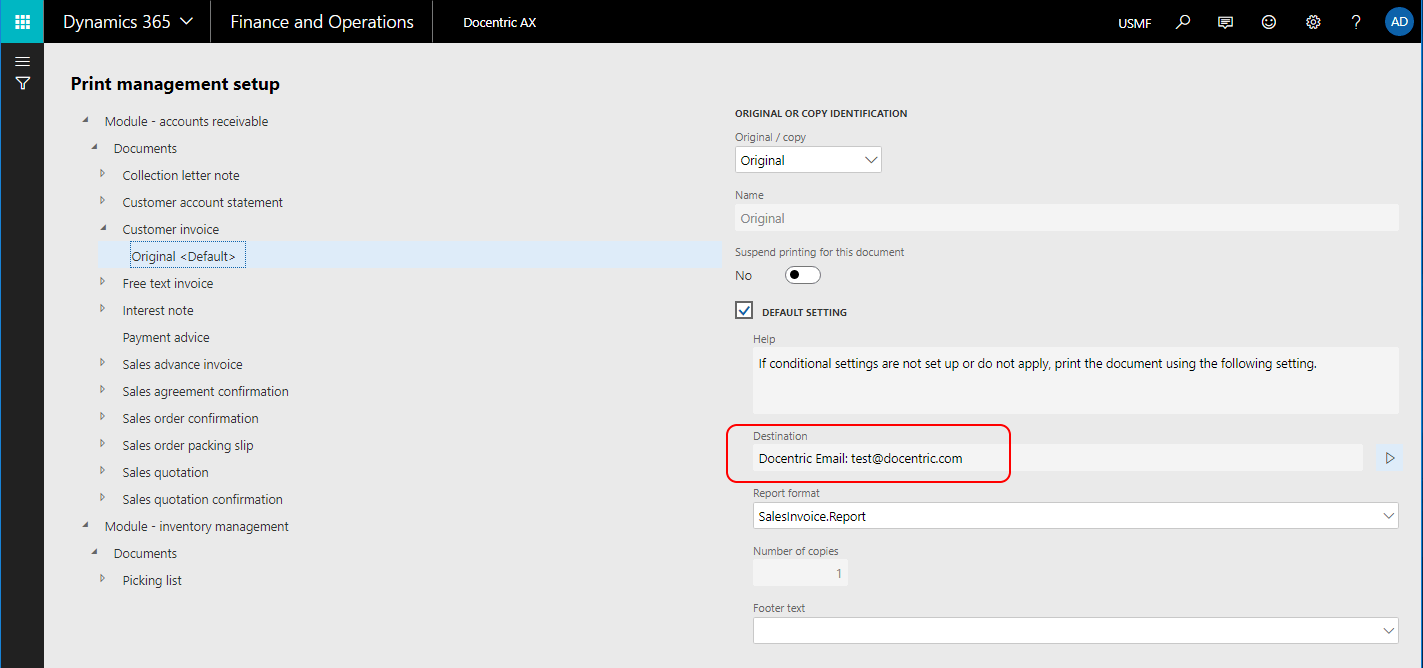Click the destination settings arrow button
The image size is (1423, 668).
point(1389,458)
